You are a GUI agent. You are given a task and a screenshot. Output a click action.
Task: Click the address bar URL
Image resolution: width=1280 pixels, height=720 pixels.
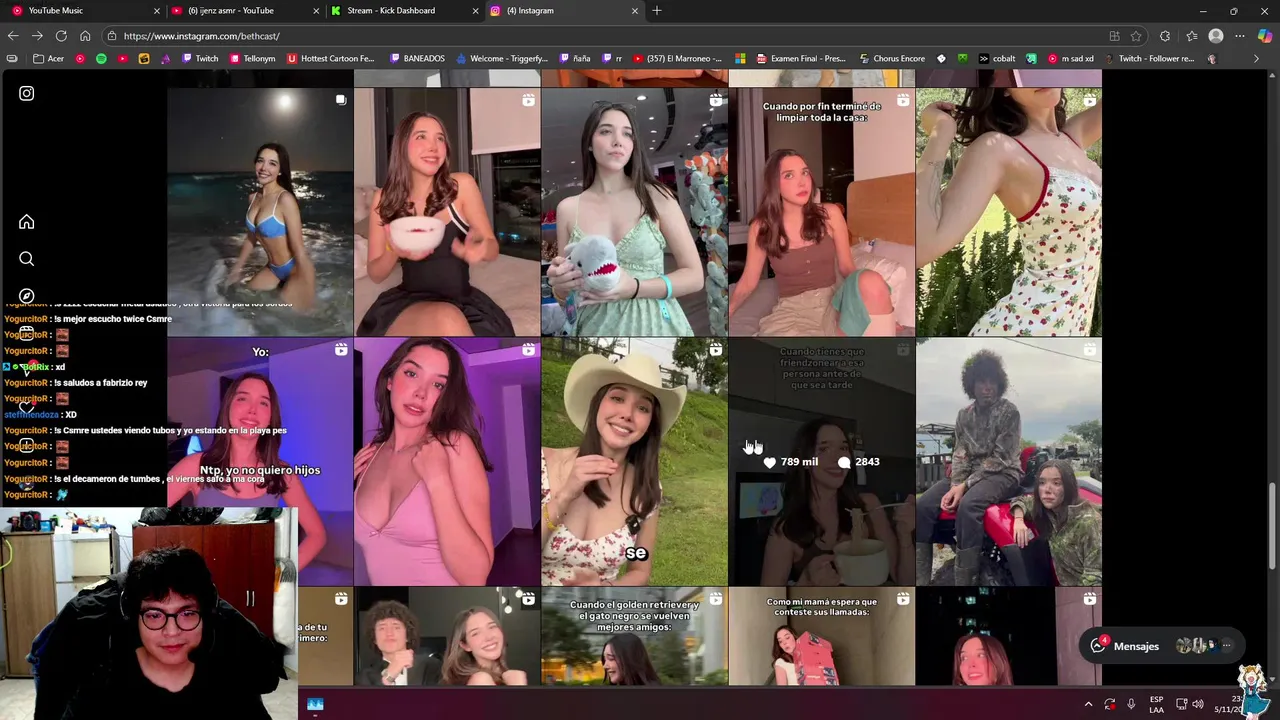pyautogui.click(x=201, y=36)
